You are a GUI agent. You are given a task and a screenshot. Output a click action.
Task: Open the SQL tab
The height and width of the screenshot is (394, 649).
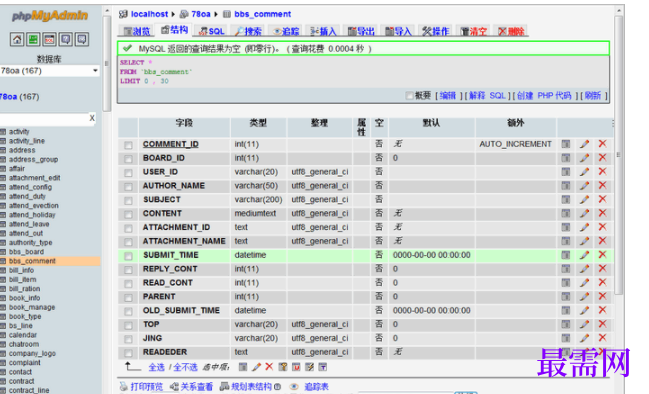click(x=212, y=31)
